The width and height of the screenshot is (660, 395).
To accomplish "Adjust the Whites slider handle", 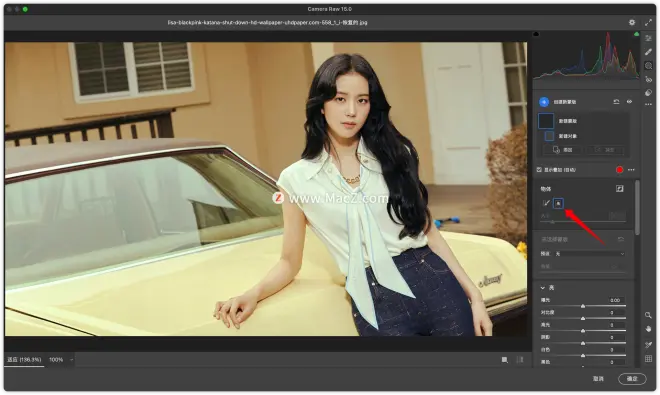I will pos(583,355).
